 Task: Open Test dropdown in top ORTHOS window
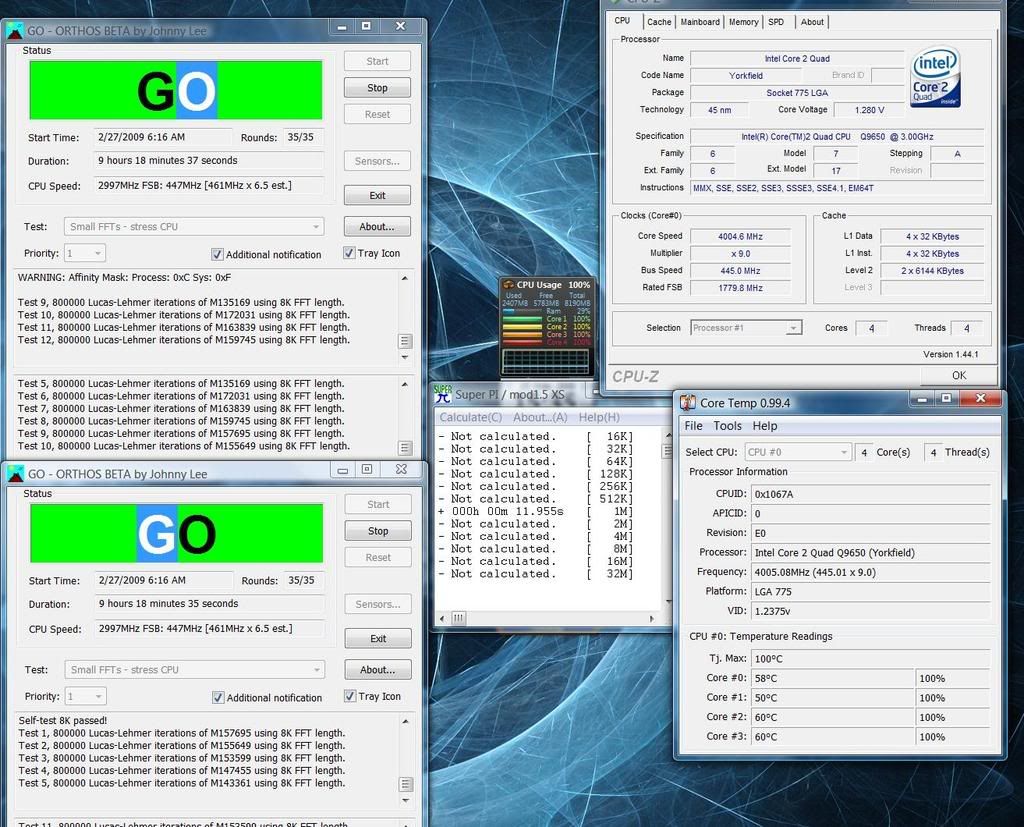[x=194, y=227]
